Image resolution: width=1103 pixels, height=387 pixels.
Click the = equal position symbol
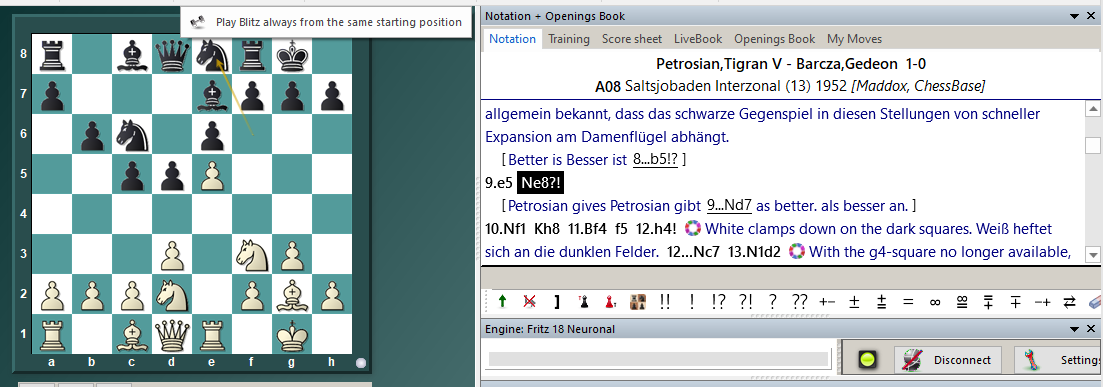click(x=907, y=302)
